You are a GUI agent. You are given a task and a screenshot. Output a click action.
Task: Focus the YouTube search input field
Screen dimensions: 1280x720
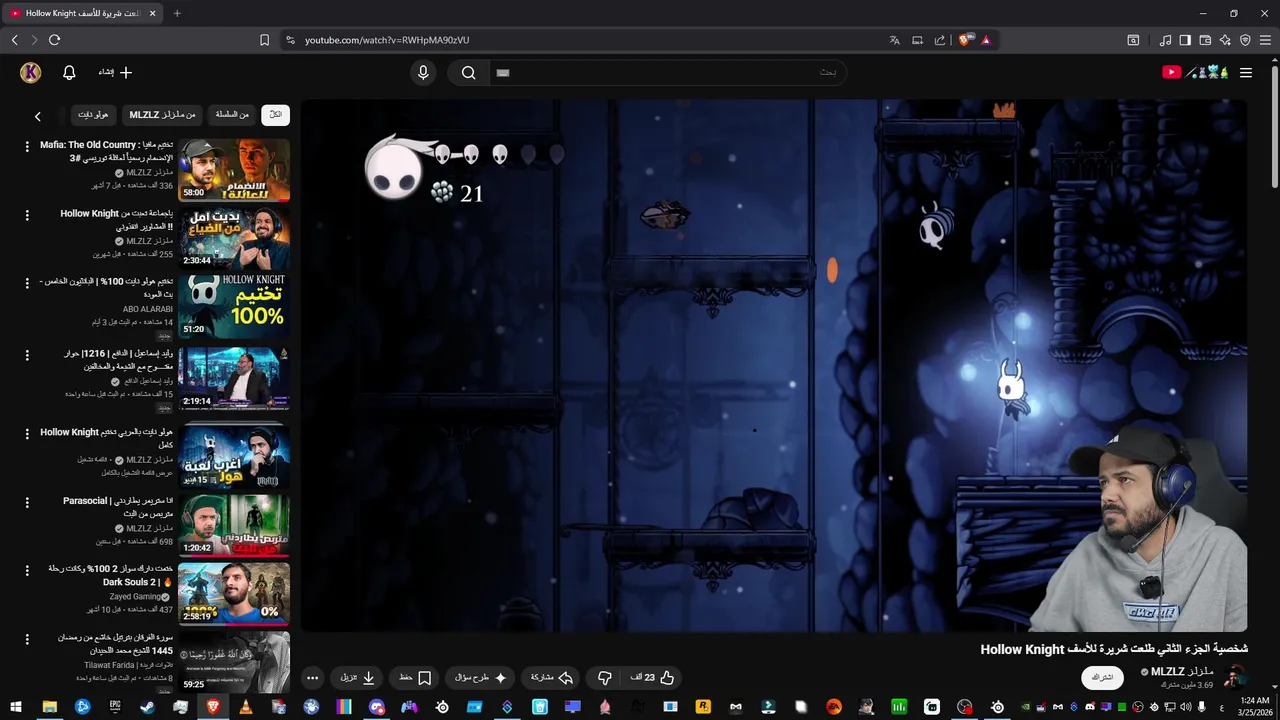click(x=667, y=72)
